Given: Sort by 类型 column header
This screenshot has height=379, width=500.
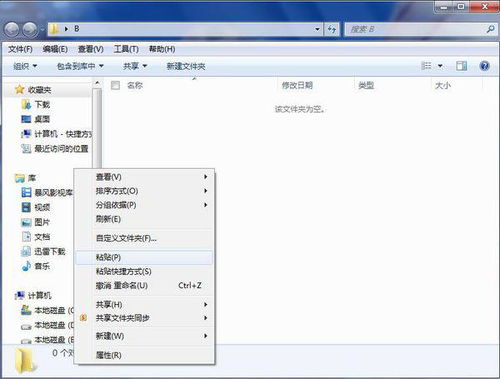Looking at the screenshot, I should [x=366, y=85].
